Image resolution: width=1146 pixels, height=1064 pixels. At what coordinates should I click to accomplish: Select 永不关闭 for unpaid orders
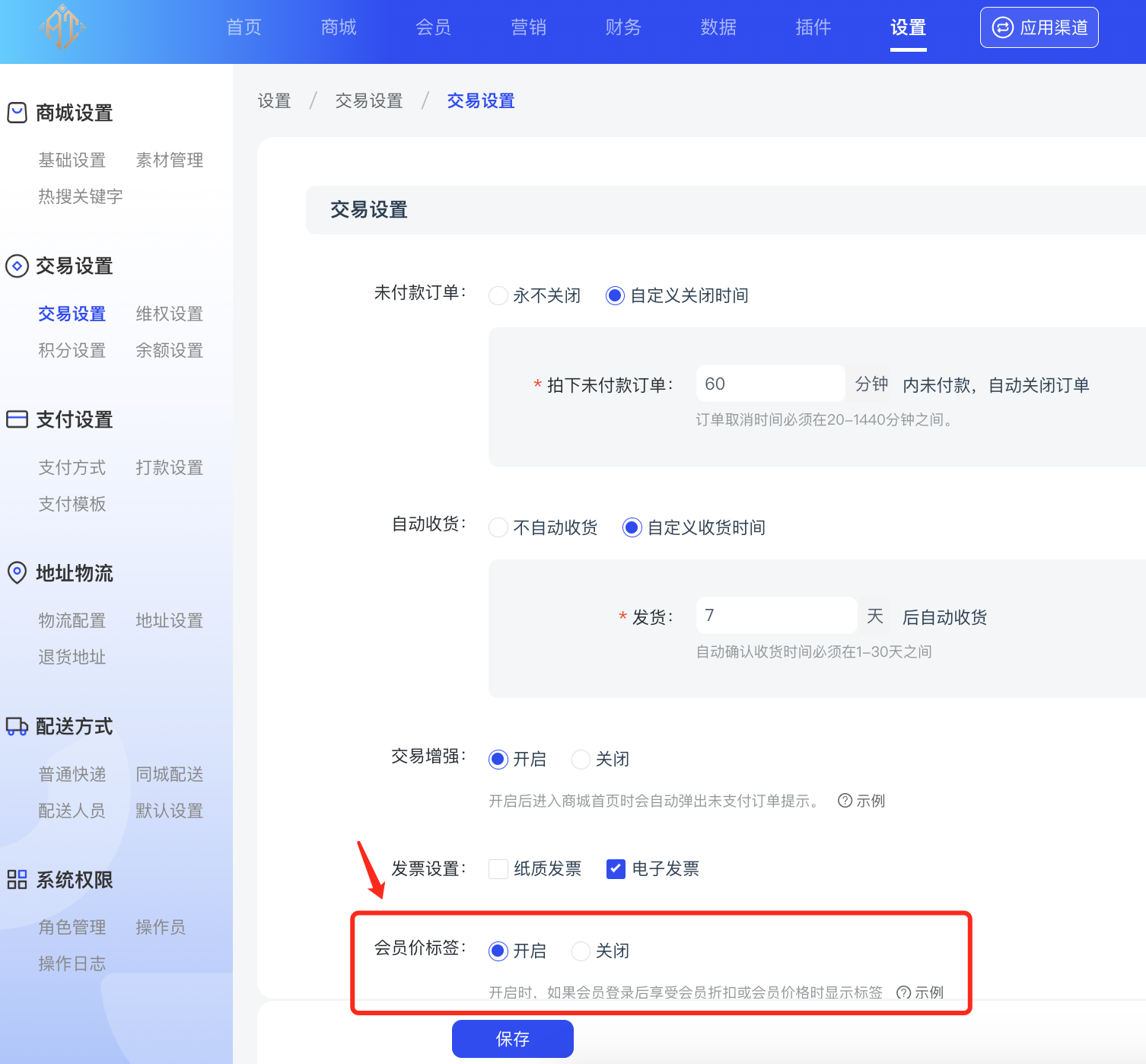point(498,295)
